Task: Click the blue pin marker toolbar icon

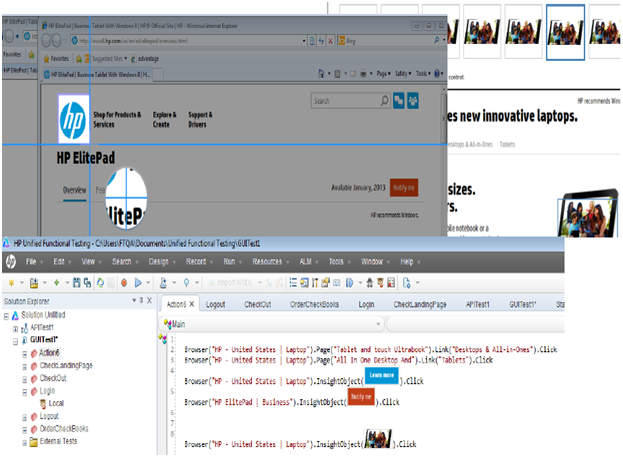Action: click(x=186, y=282)
